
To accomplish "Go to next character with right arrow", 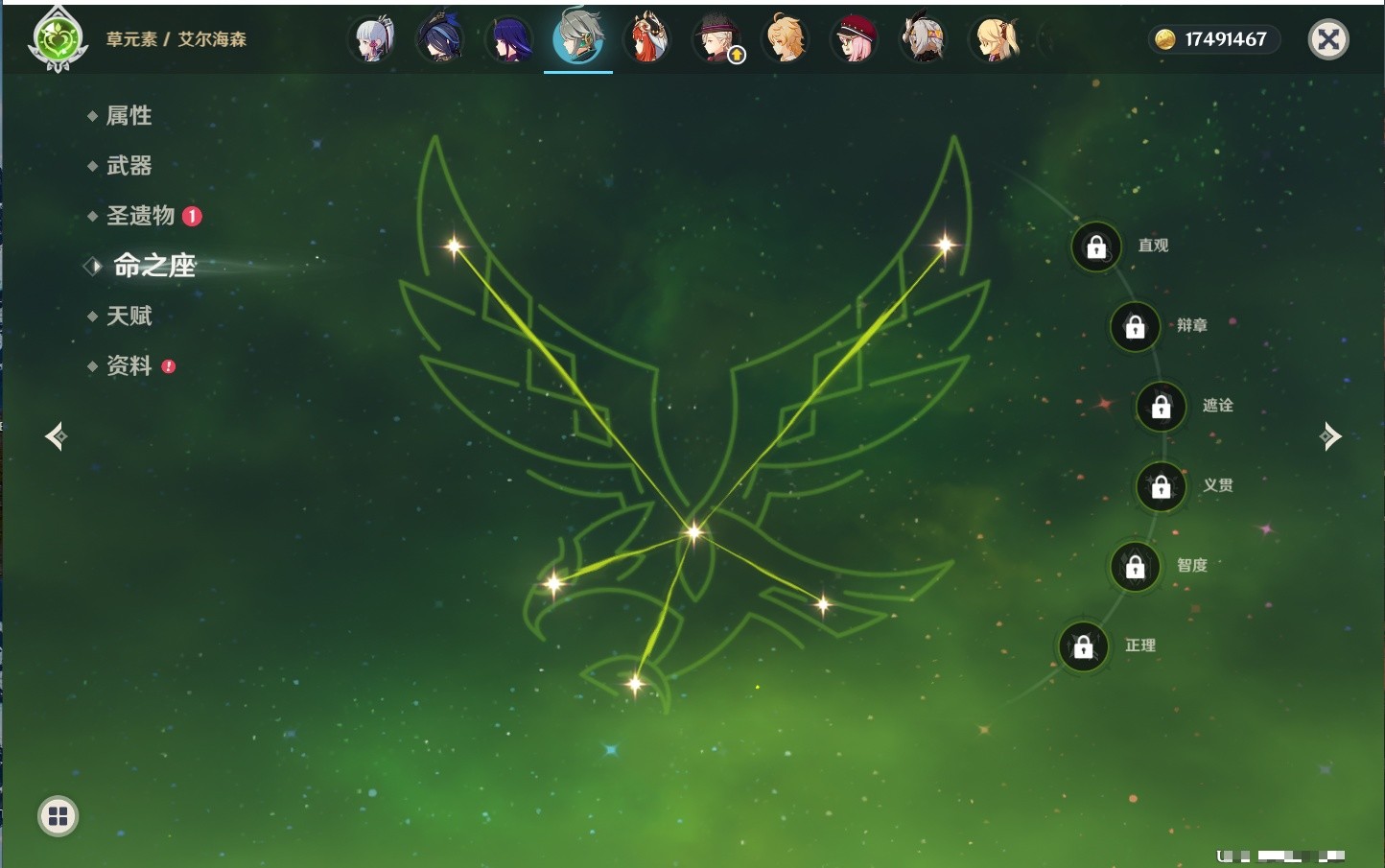I will 1329,436.
